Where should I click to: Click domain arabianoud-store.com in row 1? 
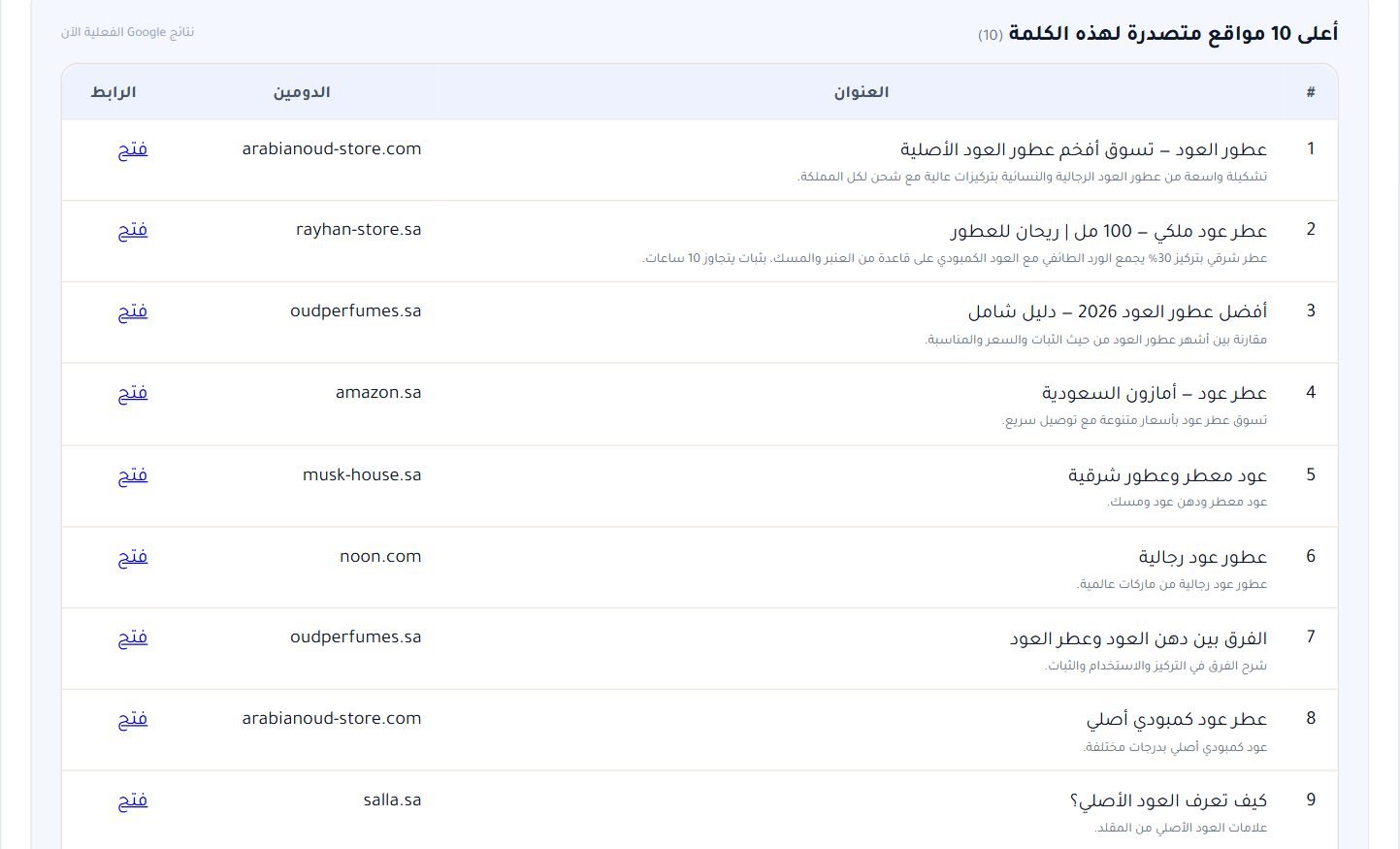[332, 148]
